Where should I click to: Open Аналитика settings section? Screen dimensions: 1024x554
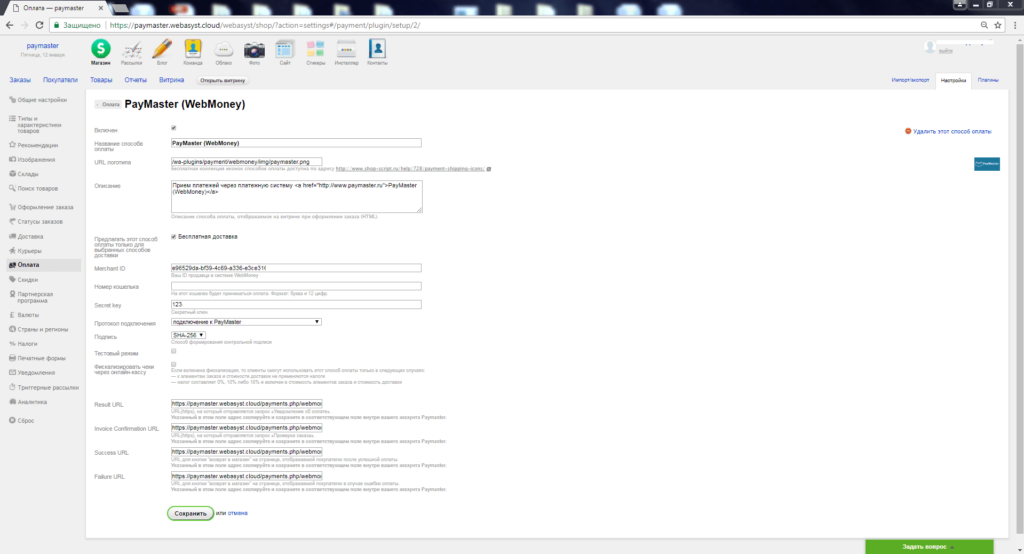pos(32,402)
